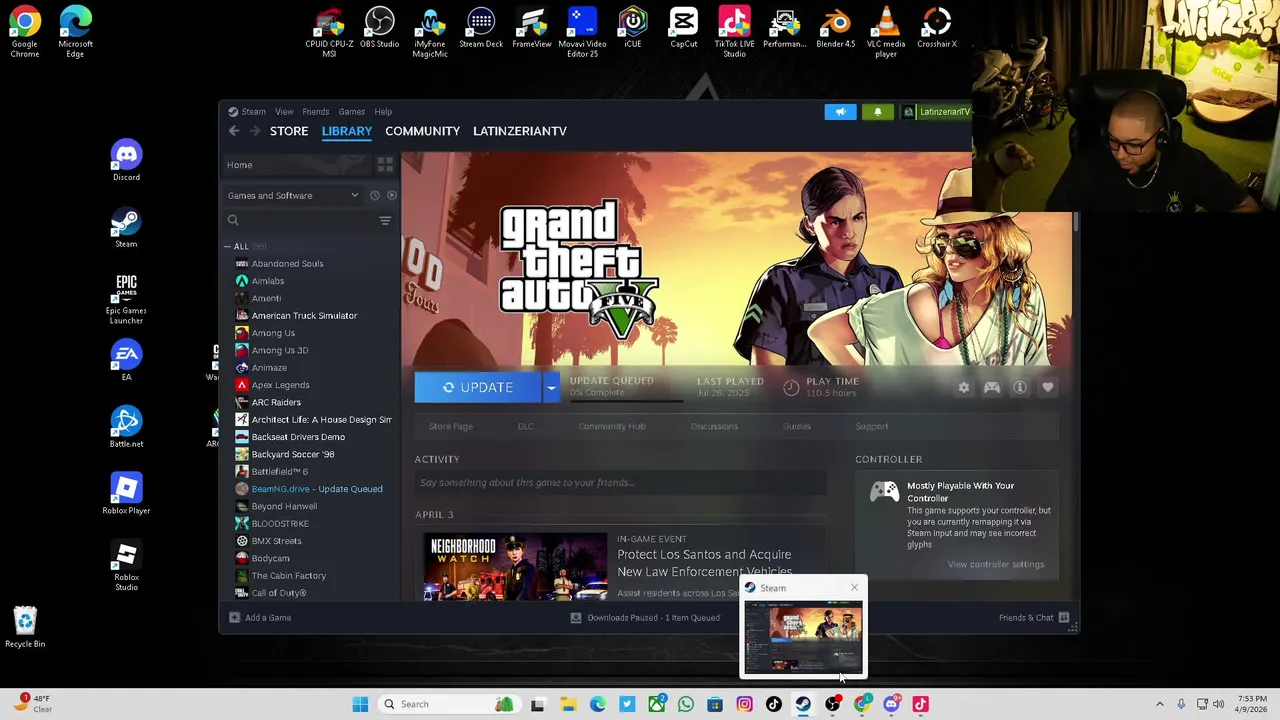Open Stream Deck desktop shortcut

[x=481, y=28]
